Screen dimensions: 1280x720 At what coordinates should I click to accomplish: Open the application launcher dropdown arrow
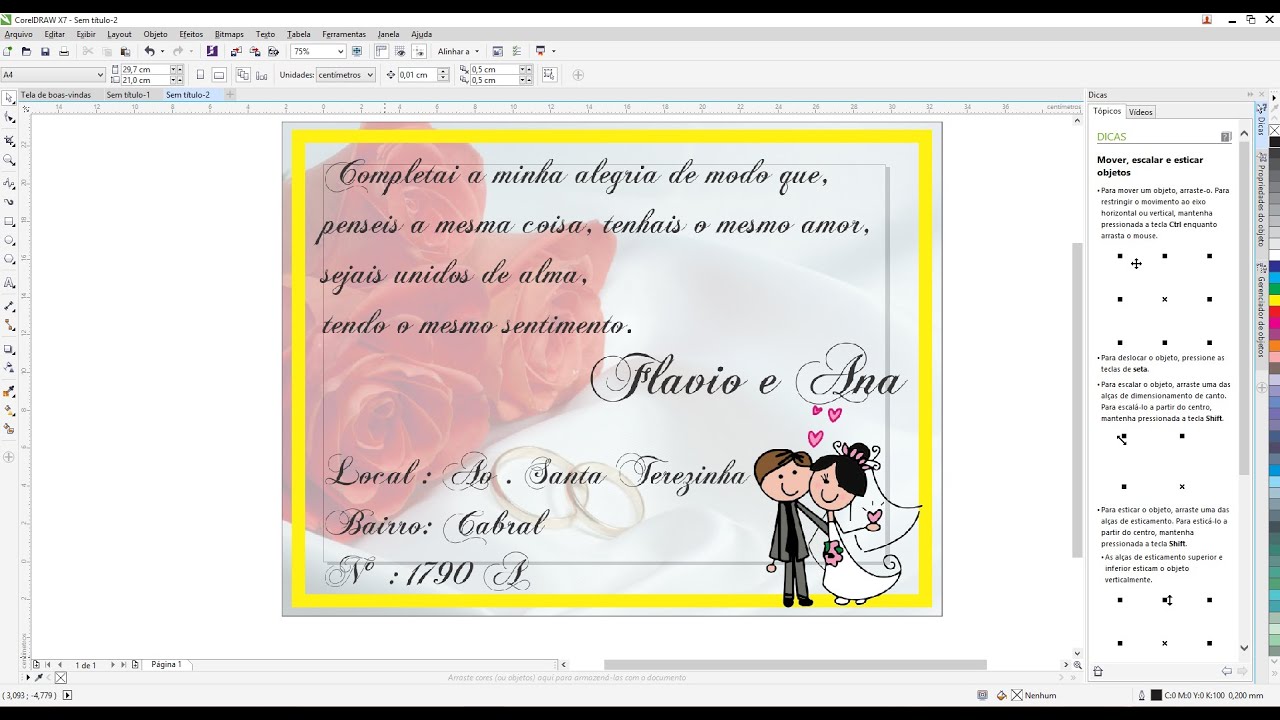tap(553, 51)
